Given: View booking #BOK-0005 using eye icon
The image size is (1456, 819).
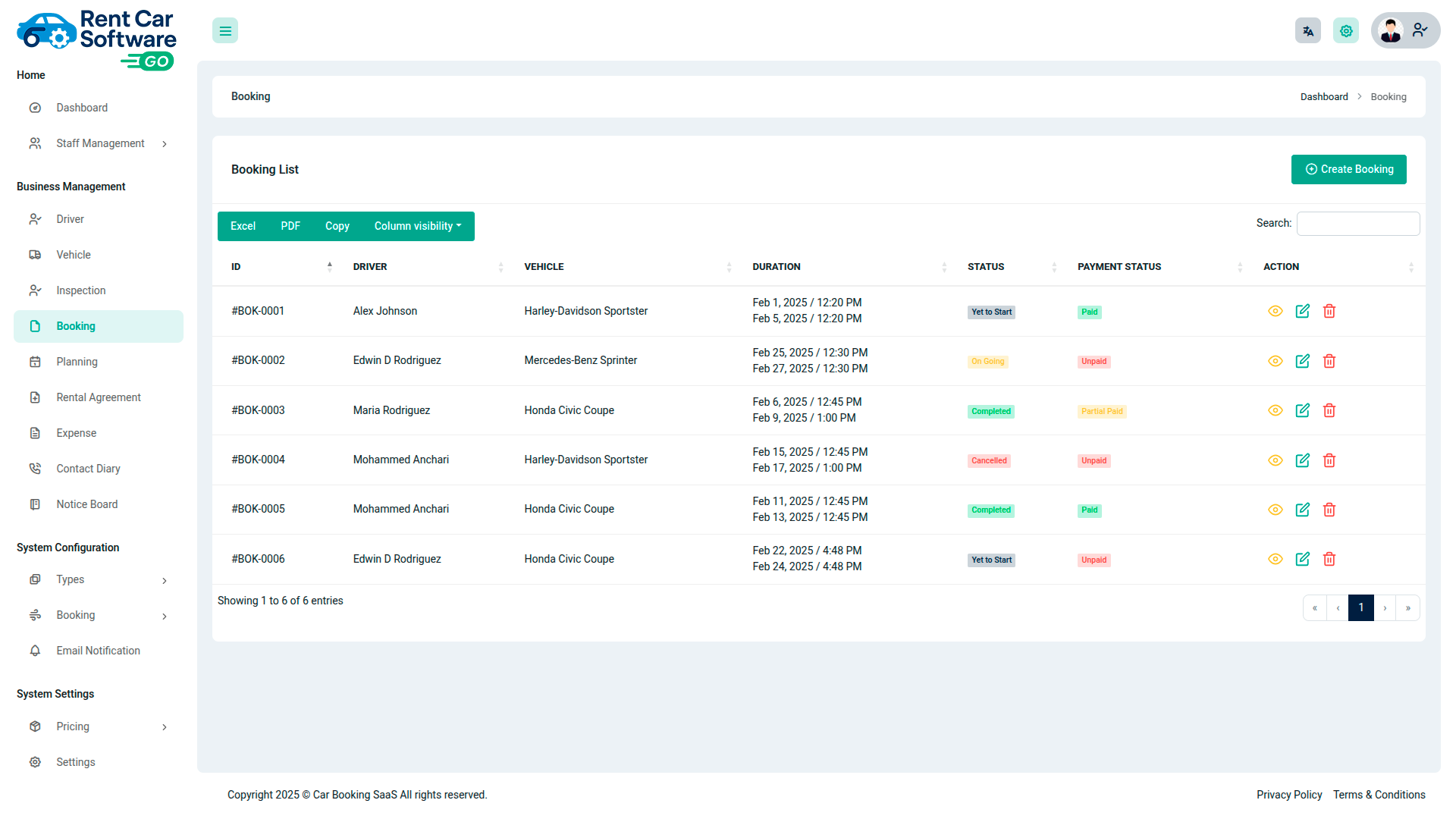Looking at the screenshot, I should (x=1276, y=510).
